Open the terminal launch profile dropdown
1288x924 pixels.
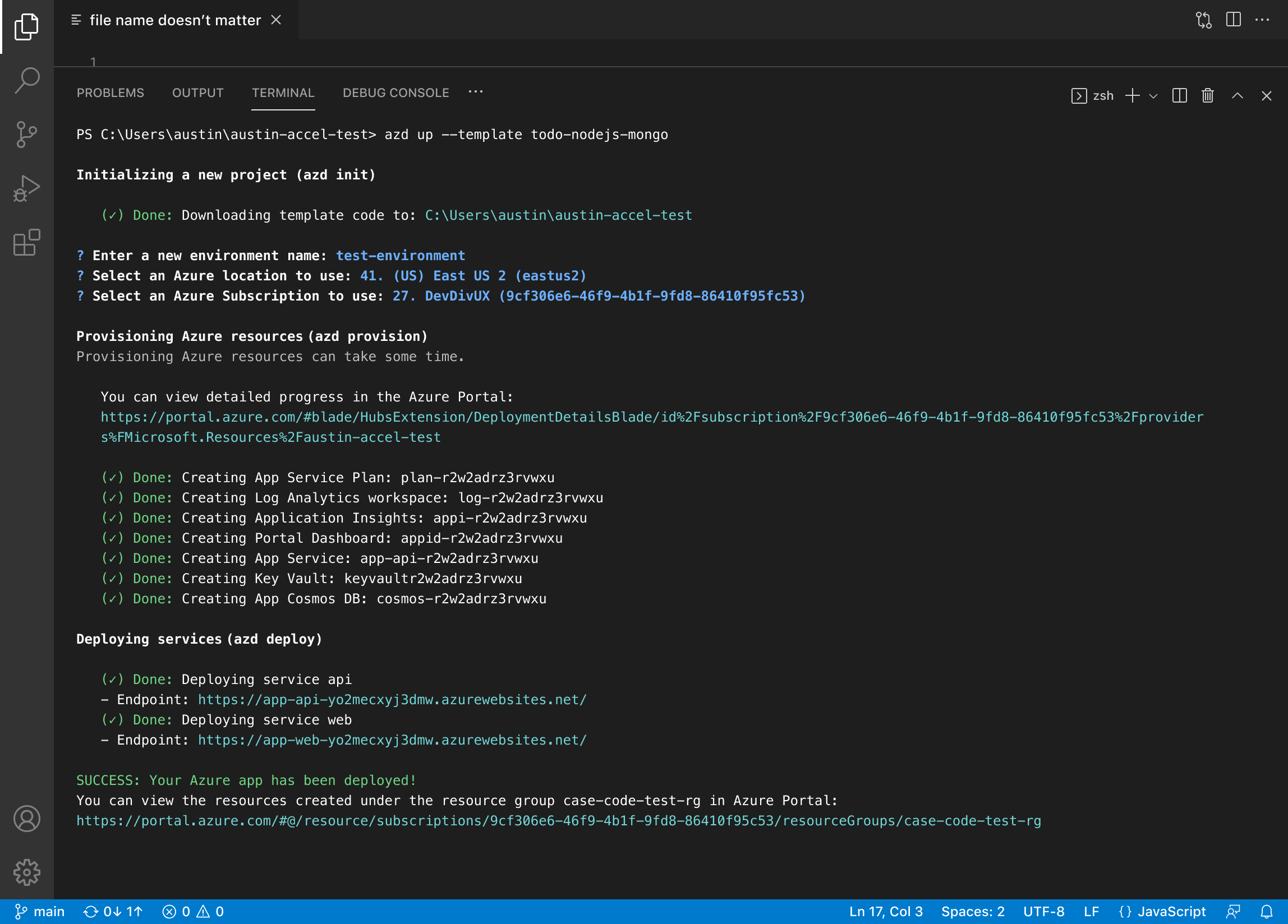(1153, 96)
